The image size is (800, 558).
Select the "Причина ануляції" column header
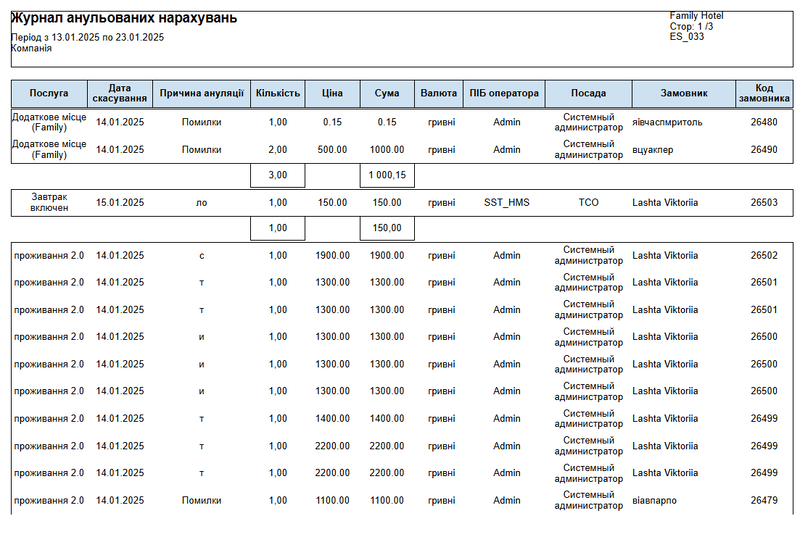201,94
